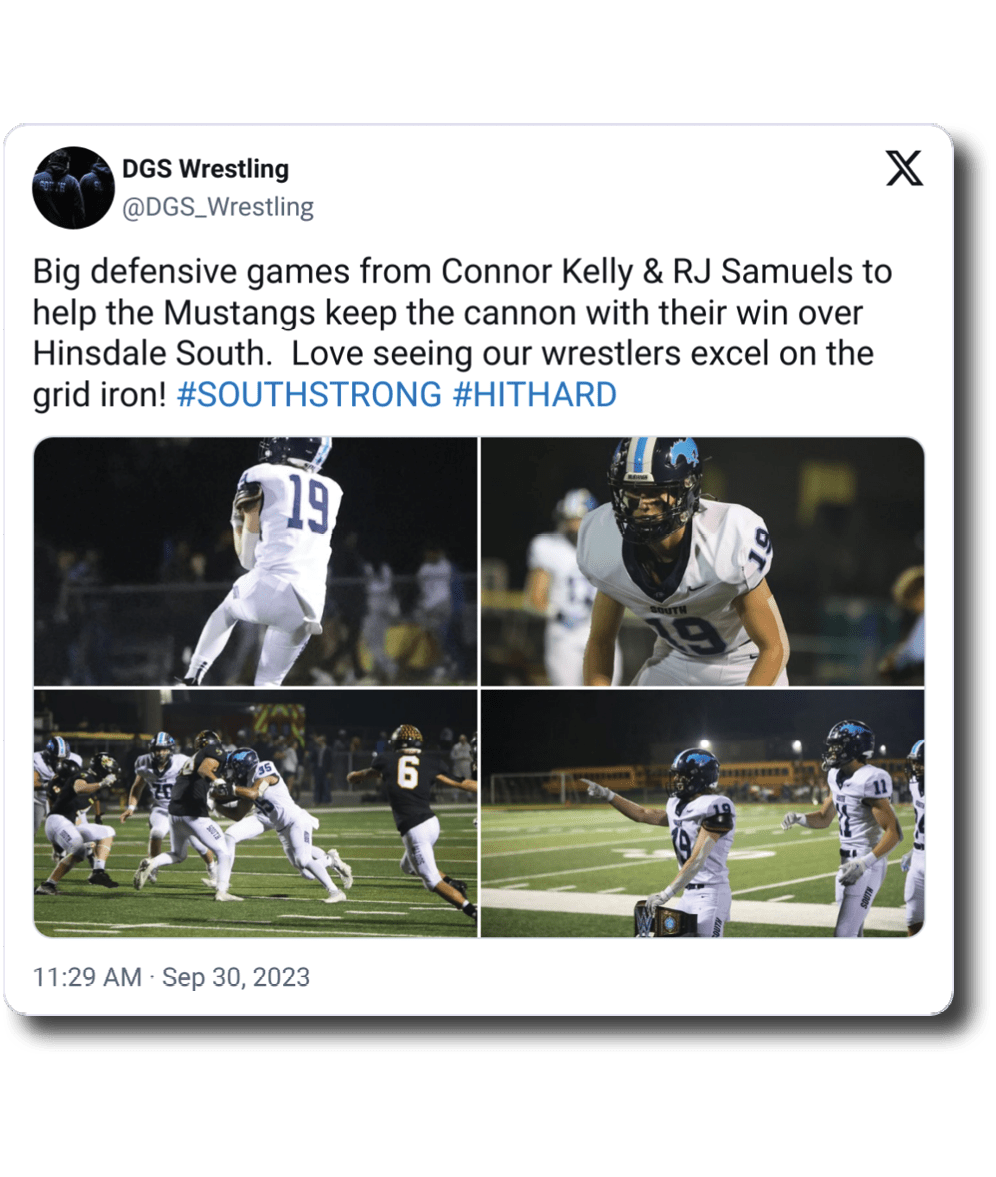The height and width of the screenshot is (1177, 996).
Task: View the close-up photo of crouching player 19
Action: pos(702,561)
